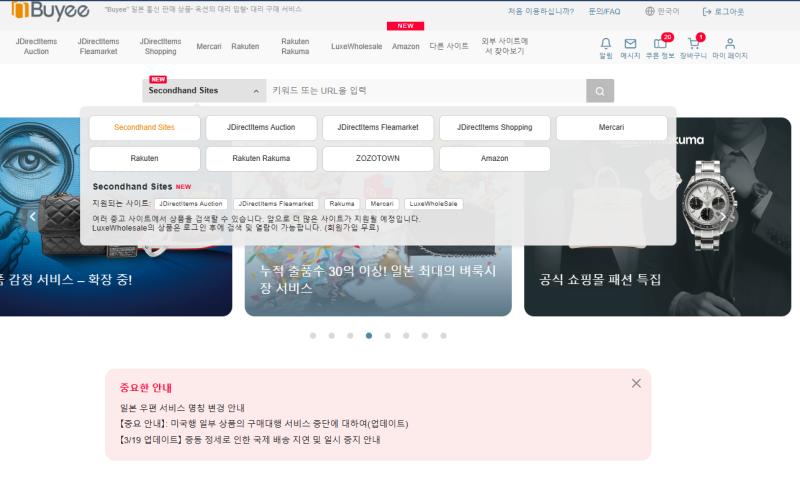
Task: Click the Buyee logo
Action: [x=50, y=10]
